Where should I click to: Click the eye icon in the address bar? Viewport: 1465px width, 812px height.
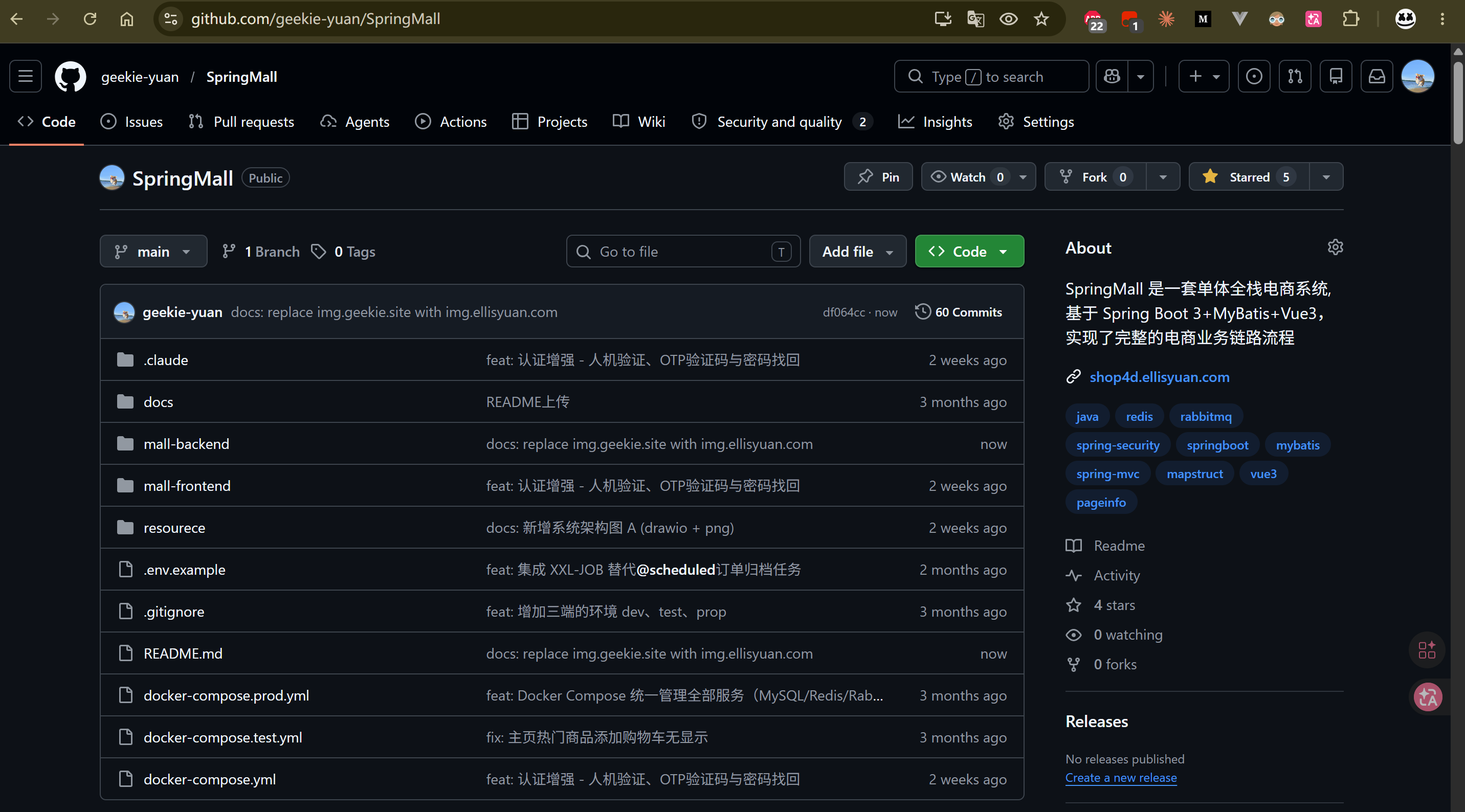1008,19
